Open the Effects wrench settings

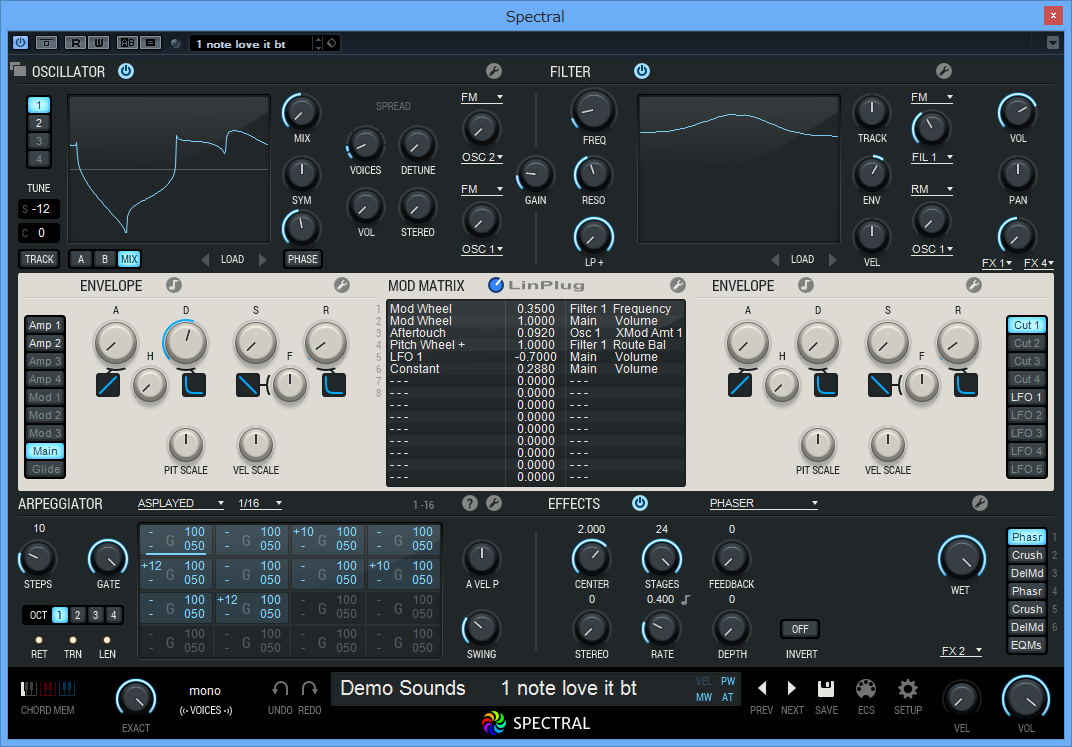(x=980, y=504)
